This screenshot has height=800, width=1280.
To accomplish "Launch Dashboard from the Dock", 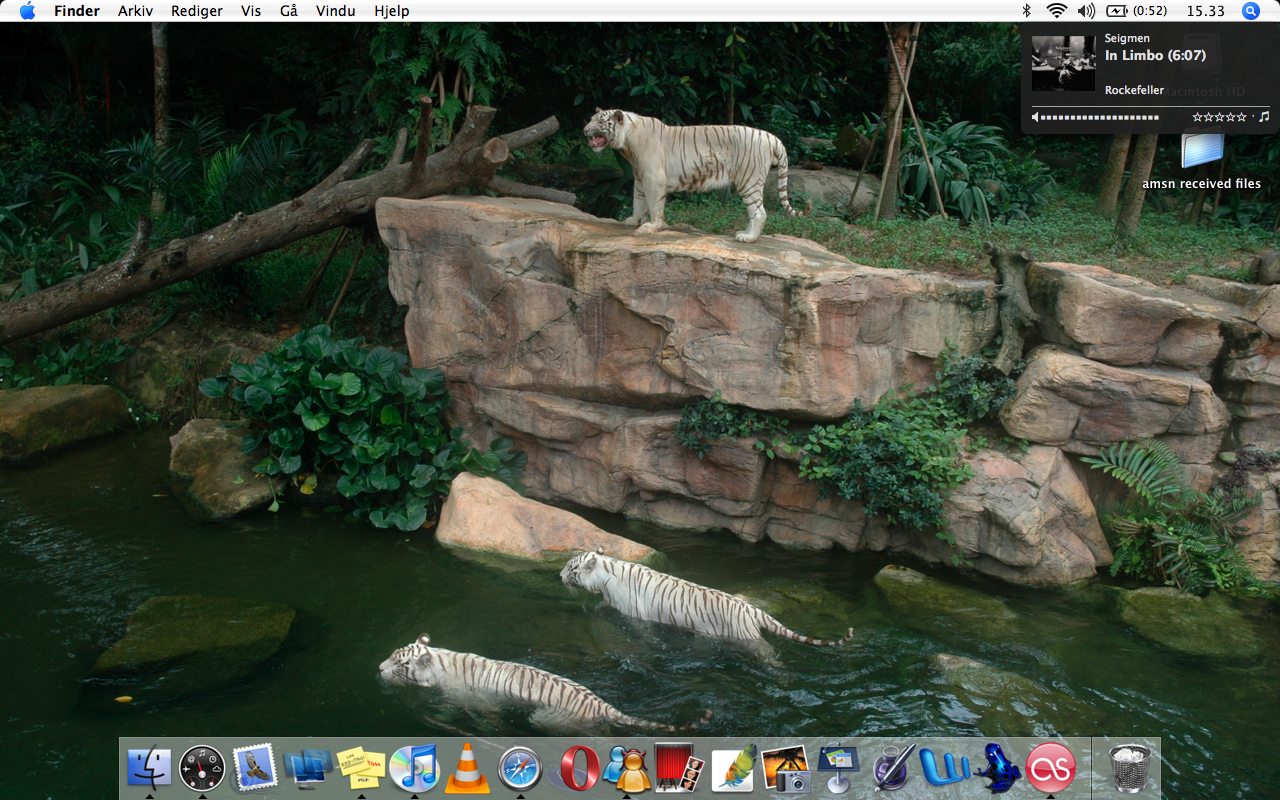I will pyautogui.click(x=202, y=768).
